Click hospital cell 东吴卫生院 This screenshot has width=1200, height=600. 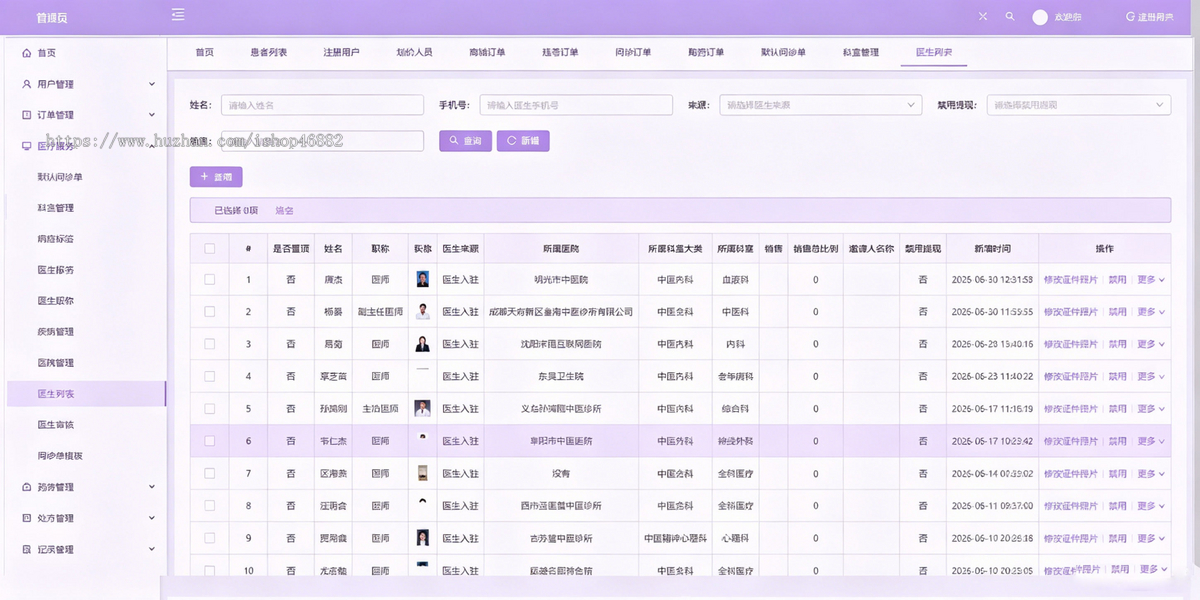point(561,377)
